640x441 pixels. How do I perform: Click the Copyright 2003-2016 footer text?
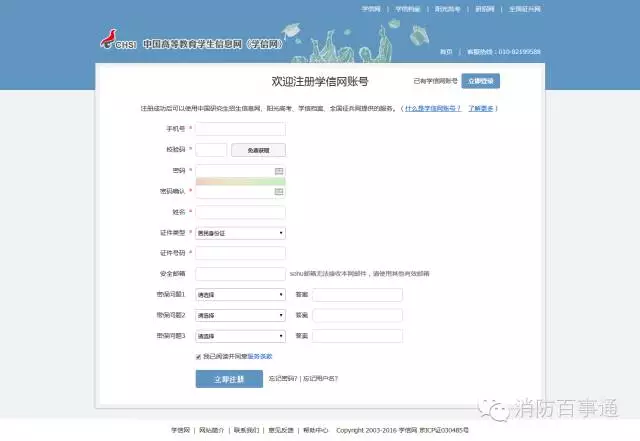pyautogui.click(x=402, y=430)
